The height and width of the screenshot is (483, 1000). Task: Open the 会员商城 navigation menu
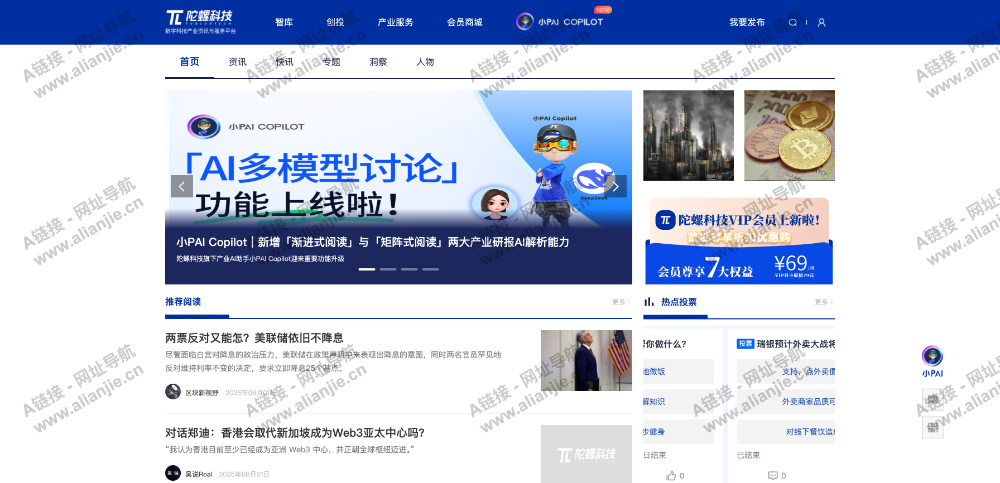[465, 22]
